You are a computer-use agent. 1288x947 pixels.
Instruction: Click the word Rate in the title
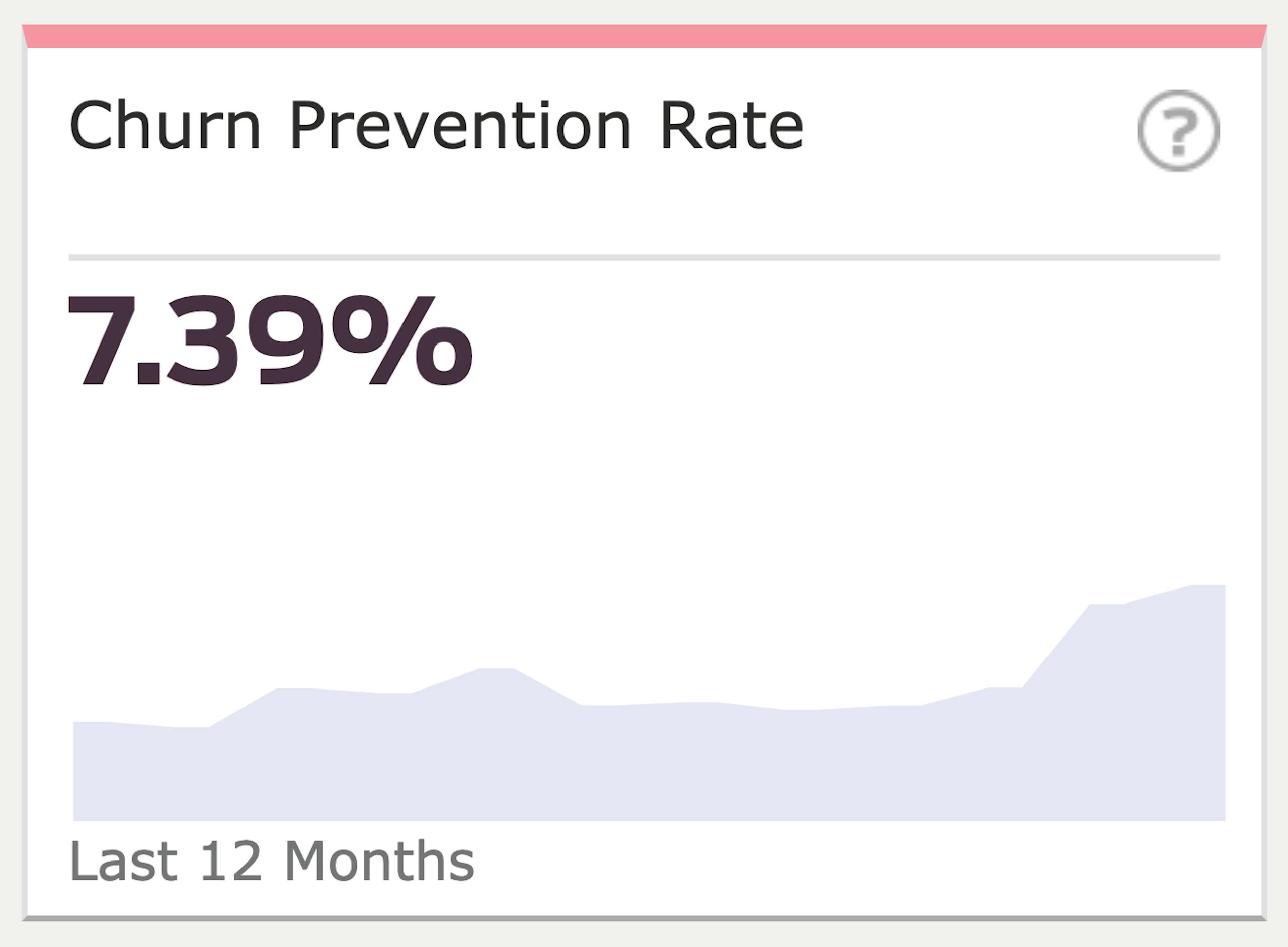[x=732, y=125]
